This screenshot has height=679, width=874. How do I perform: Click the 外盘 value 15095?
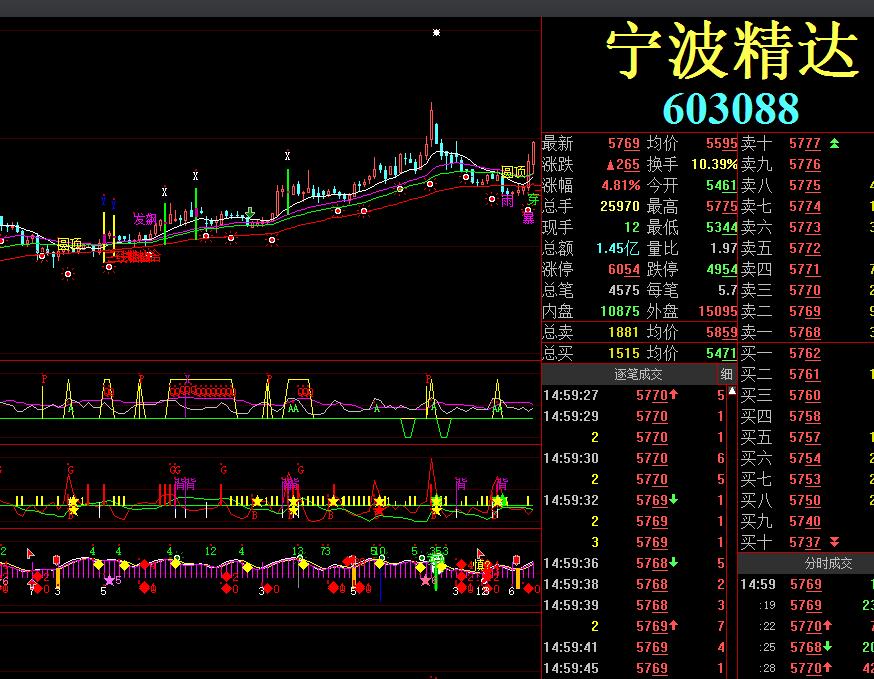click(717, 311)
